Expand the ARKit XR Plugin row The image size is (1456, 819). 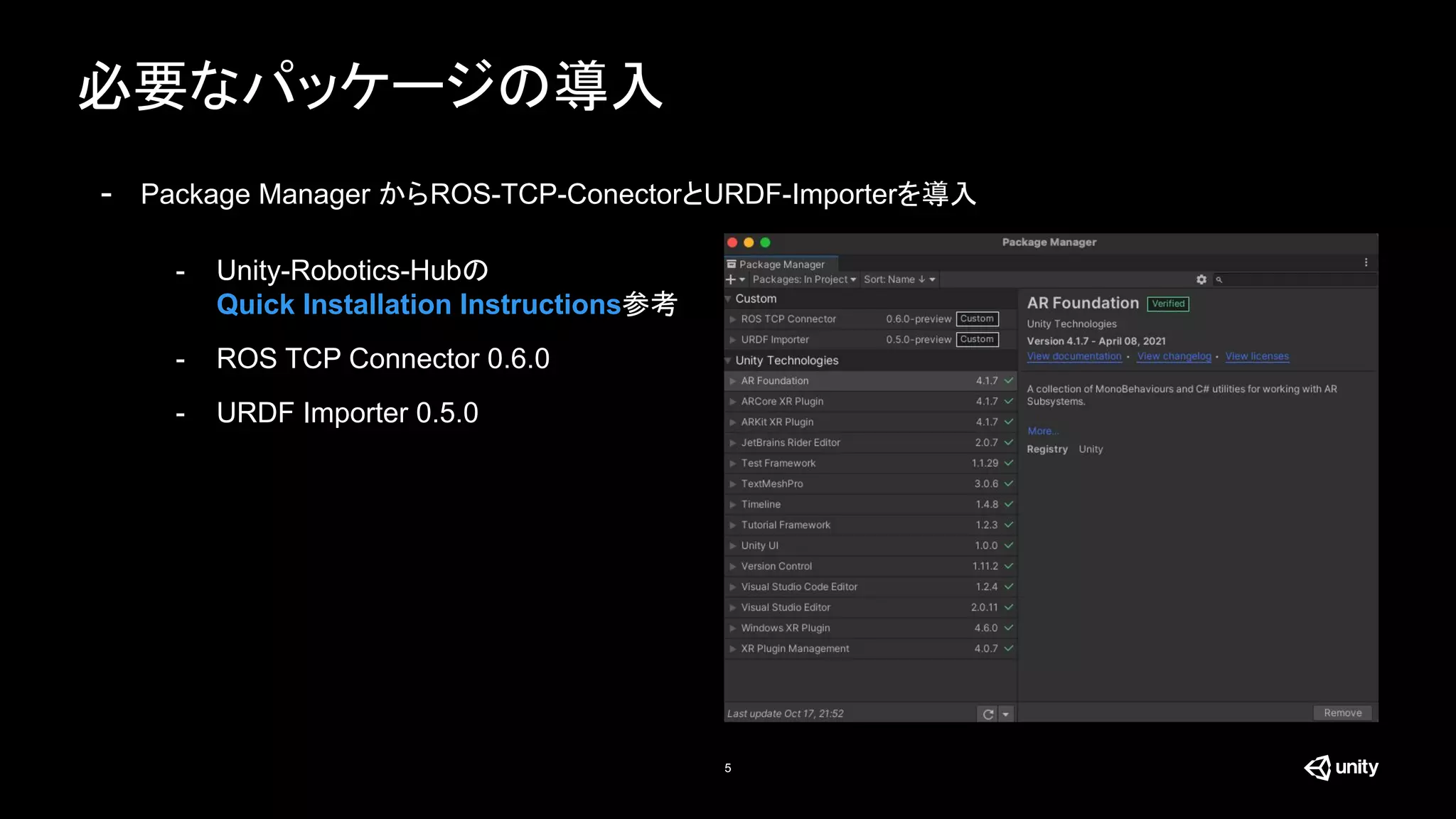click(x=732, y=422)
